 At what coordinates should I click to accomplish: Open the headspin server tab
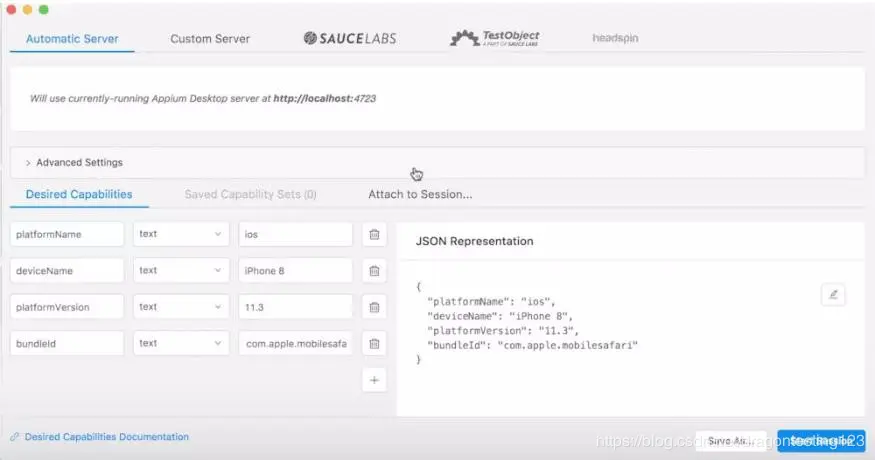[615, 38]
